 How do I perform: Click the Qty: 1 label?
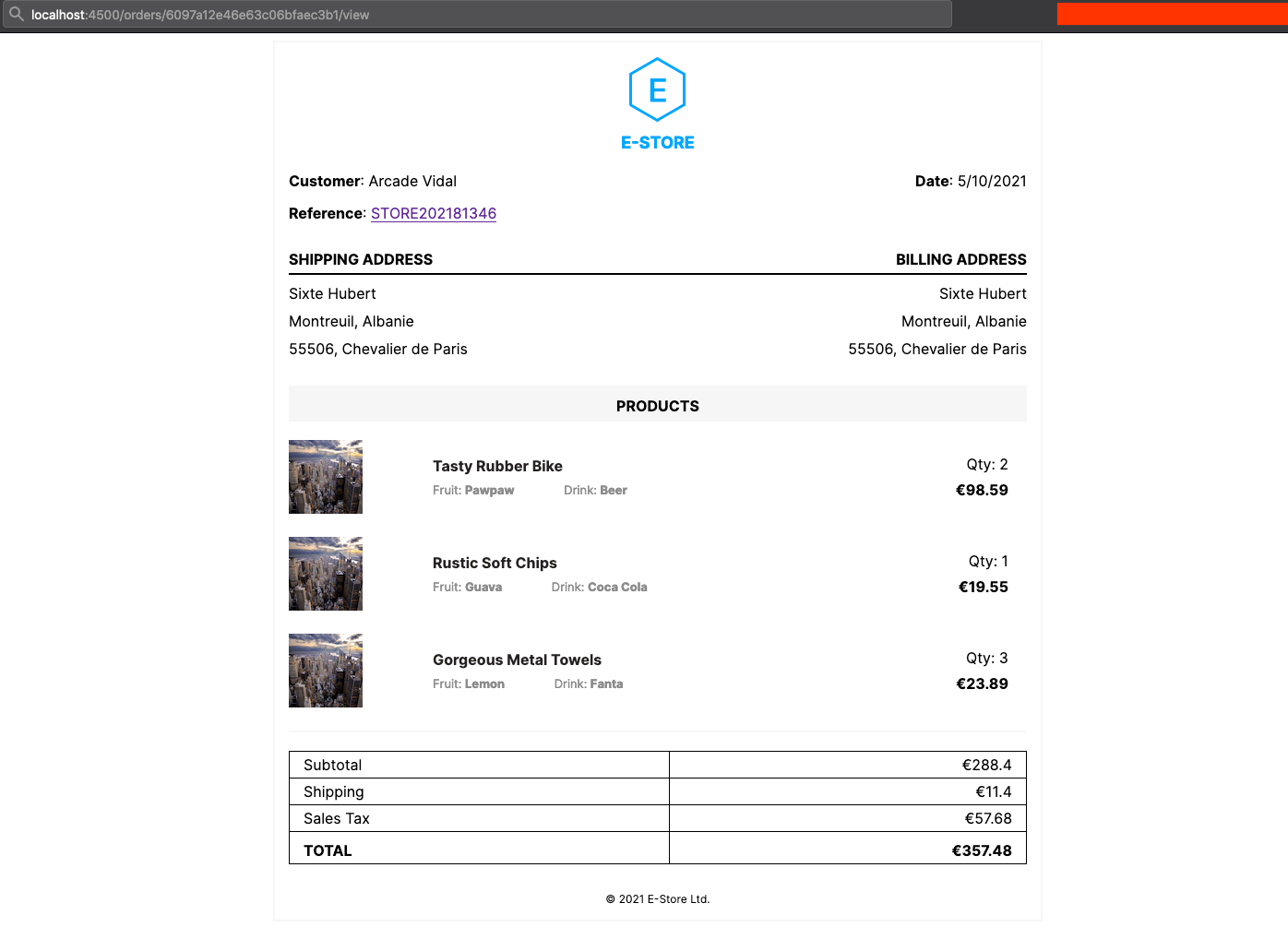coord(988,561)
